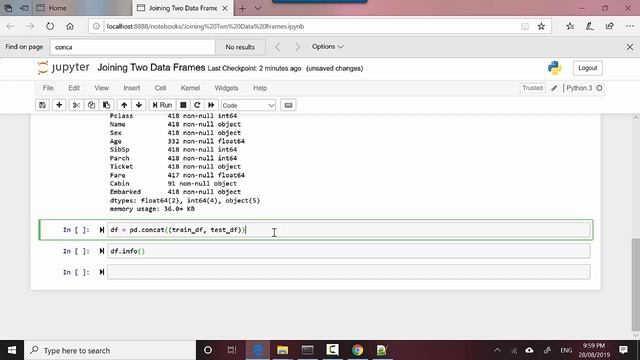
Task: Open the favorites hub icon
Action: 570,27
